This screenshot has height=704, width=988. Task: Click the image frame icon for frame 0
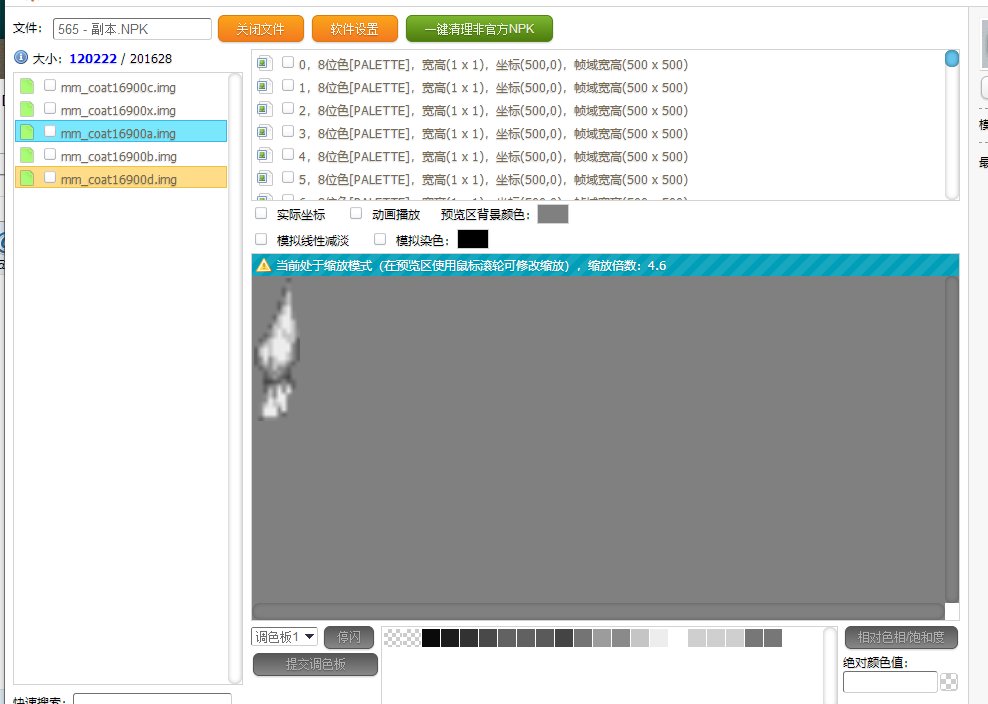(x=263, y=64)
